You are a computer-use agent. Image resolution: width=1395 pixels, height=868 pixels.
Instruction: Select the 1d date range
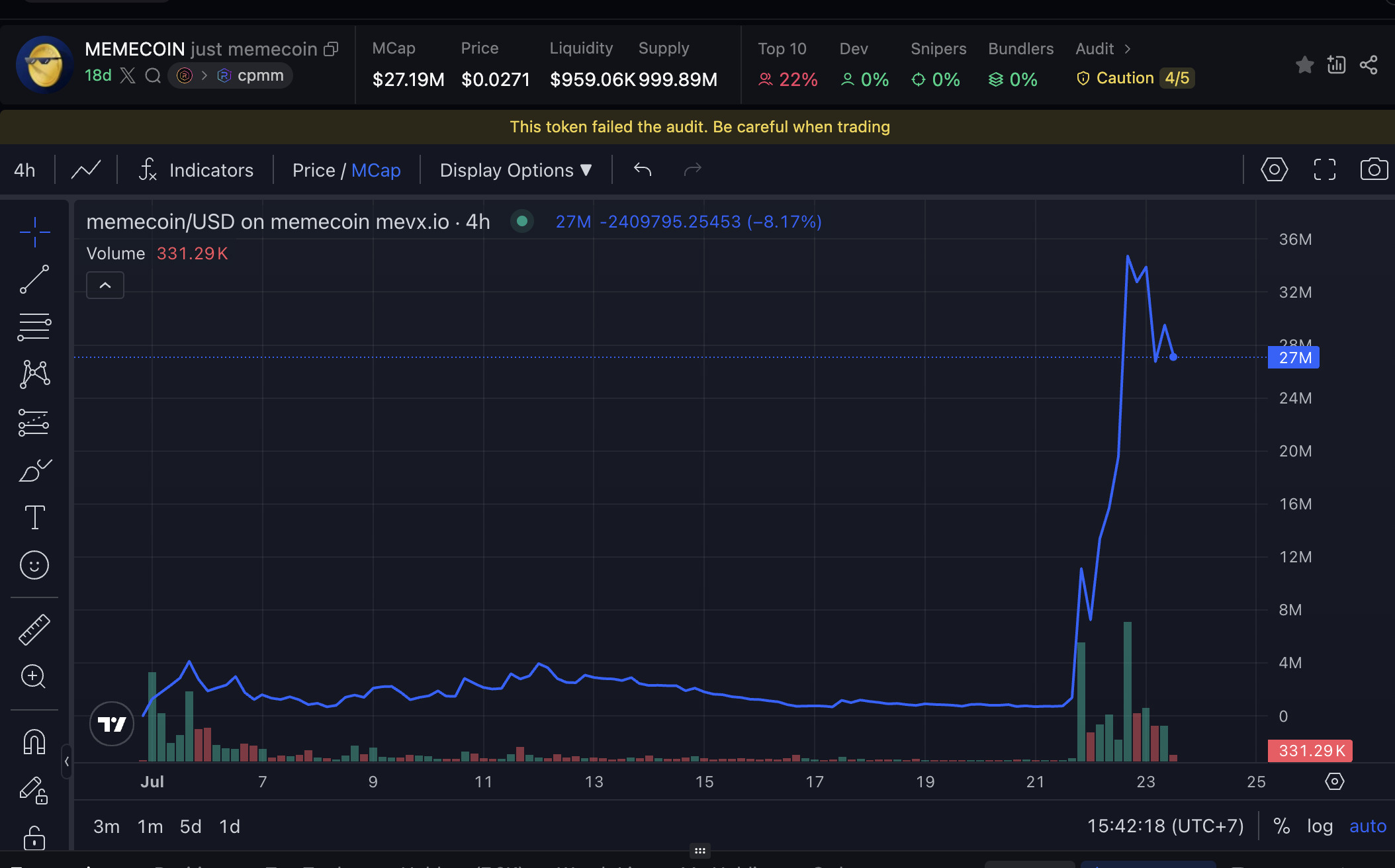230,826
